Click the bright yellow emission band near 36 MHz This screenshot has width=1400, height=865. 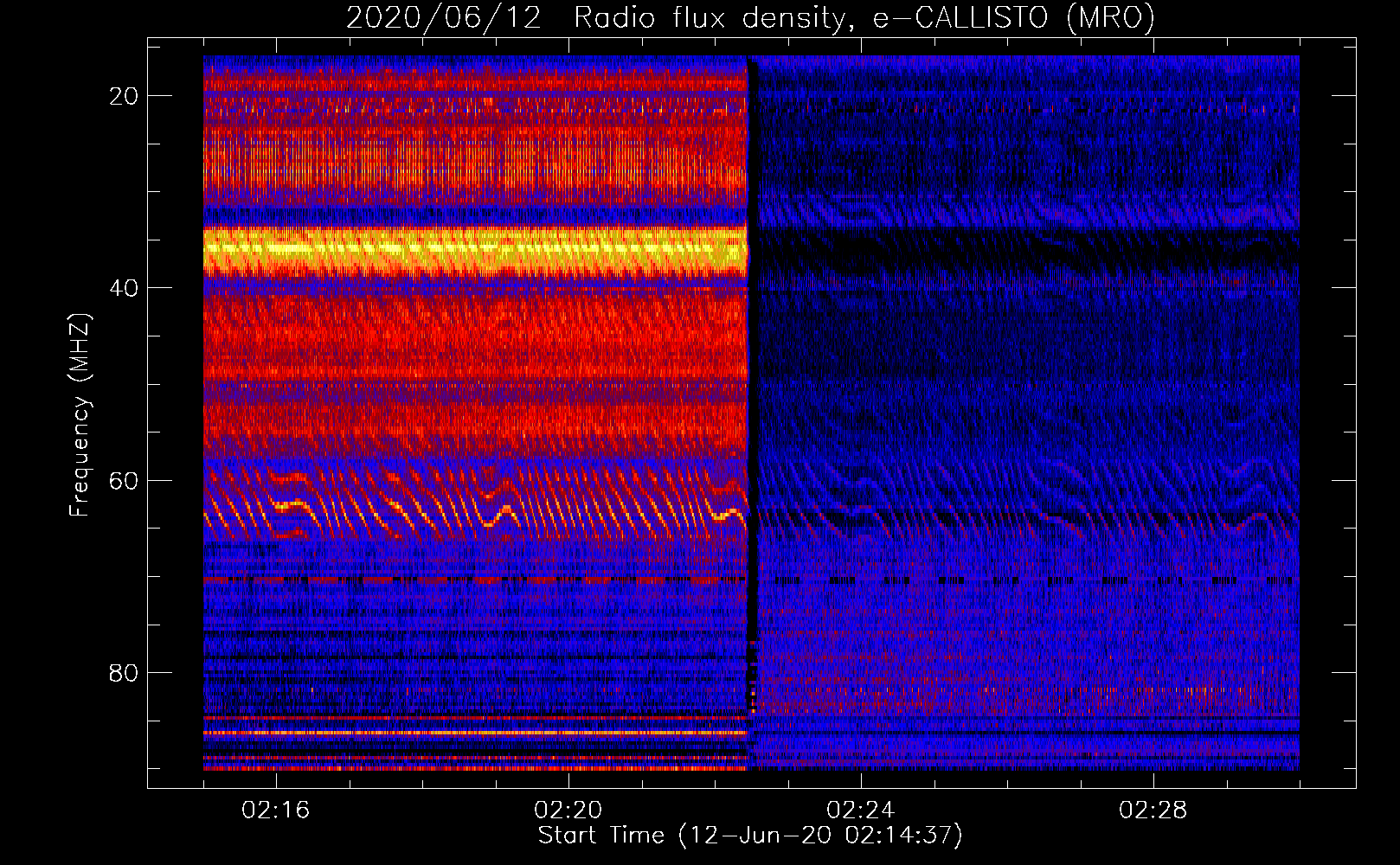pos(475,250)
